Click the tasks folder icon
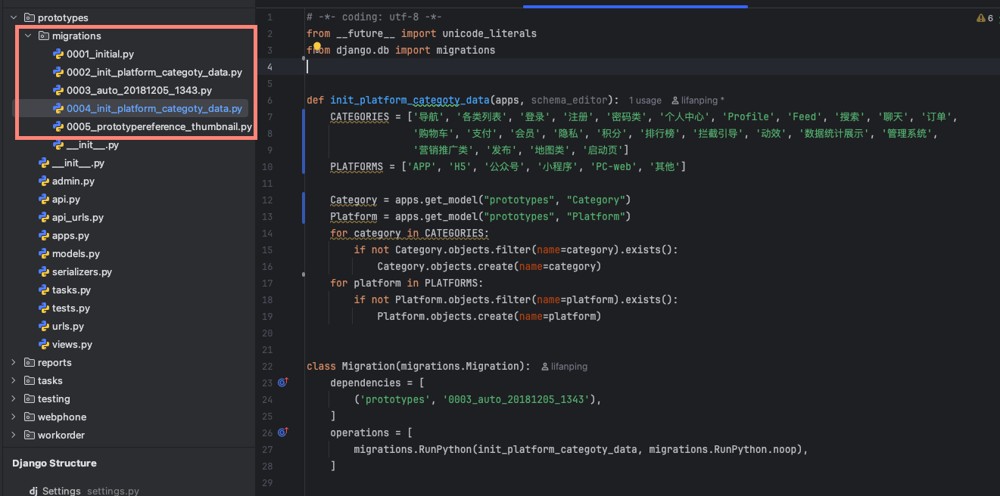The width and height of the screenshot is (1000, 496). [29, 381]
